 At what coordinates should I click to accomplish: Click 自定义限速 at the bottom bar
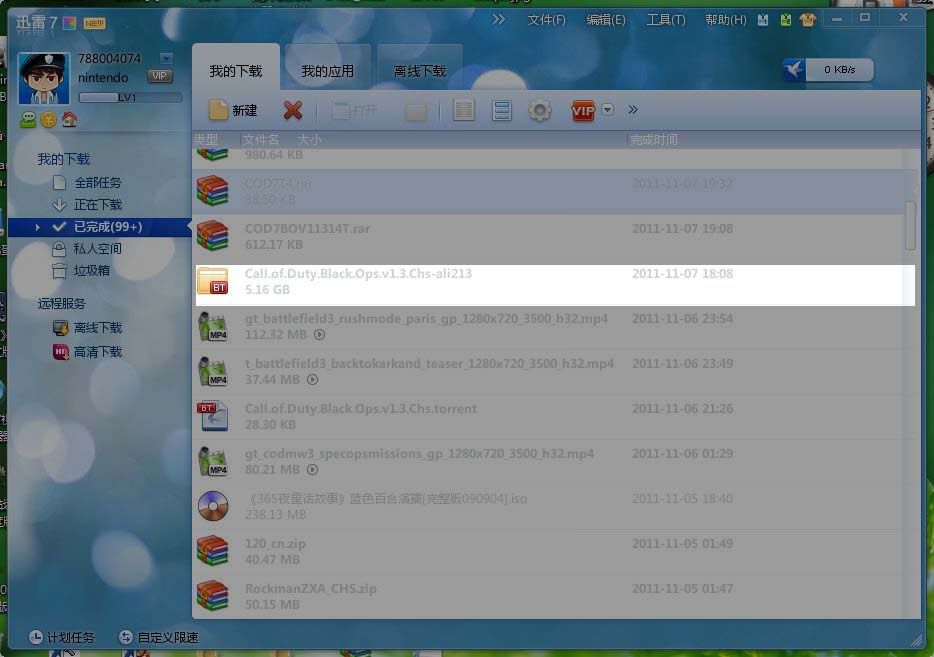tap(158, 637)
